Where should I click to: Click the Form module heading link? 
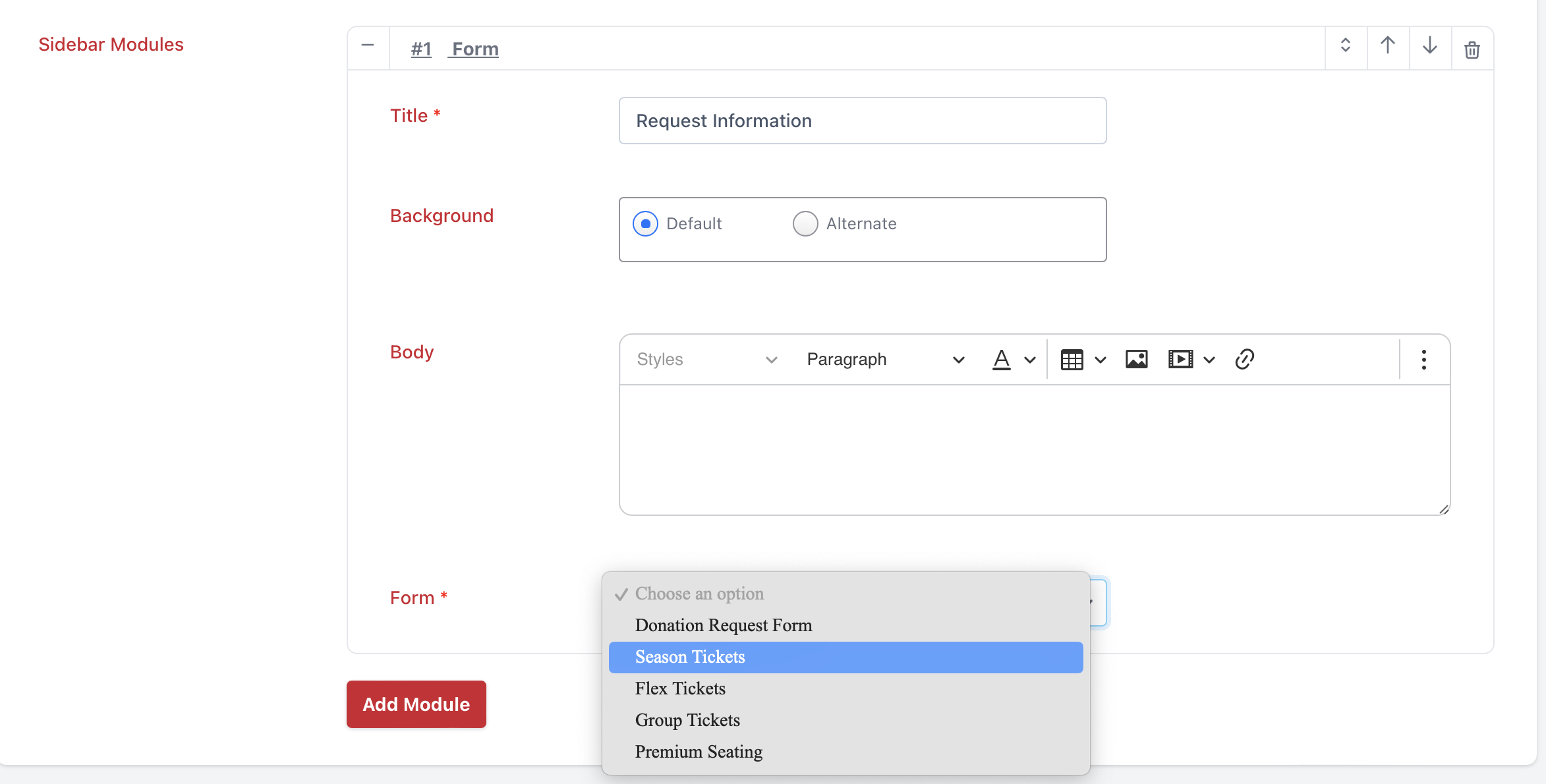click(x=475, y=49)
